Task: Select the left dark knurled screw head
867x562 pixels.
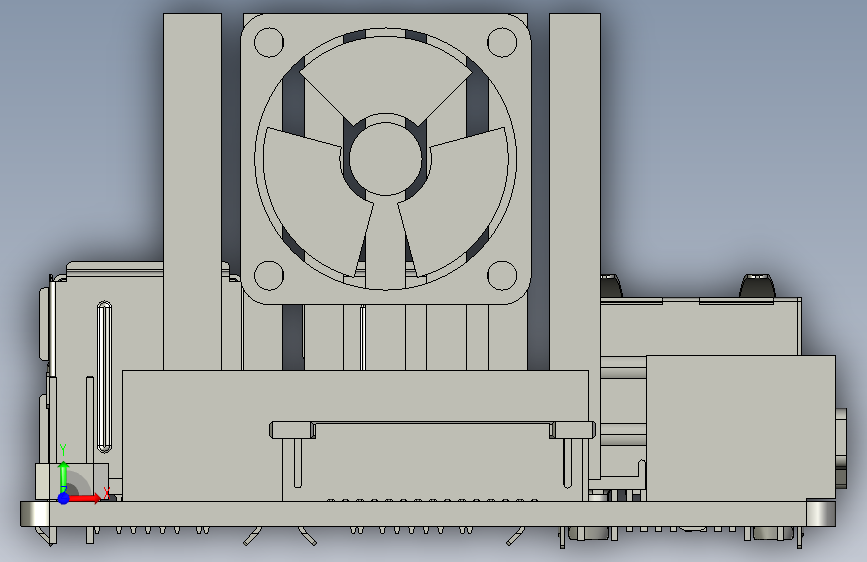Action: [612, 285]
